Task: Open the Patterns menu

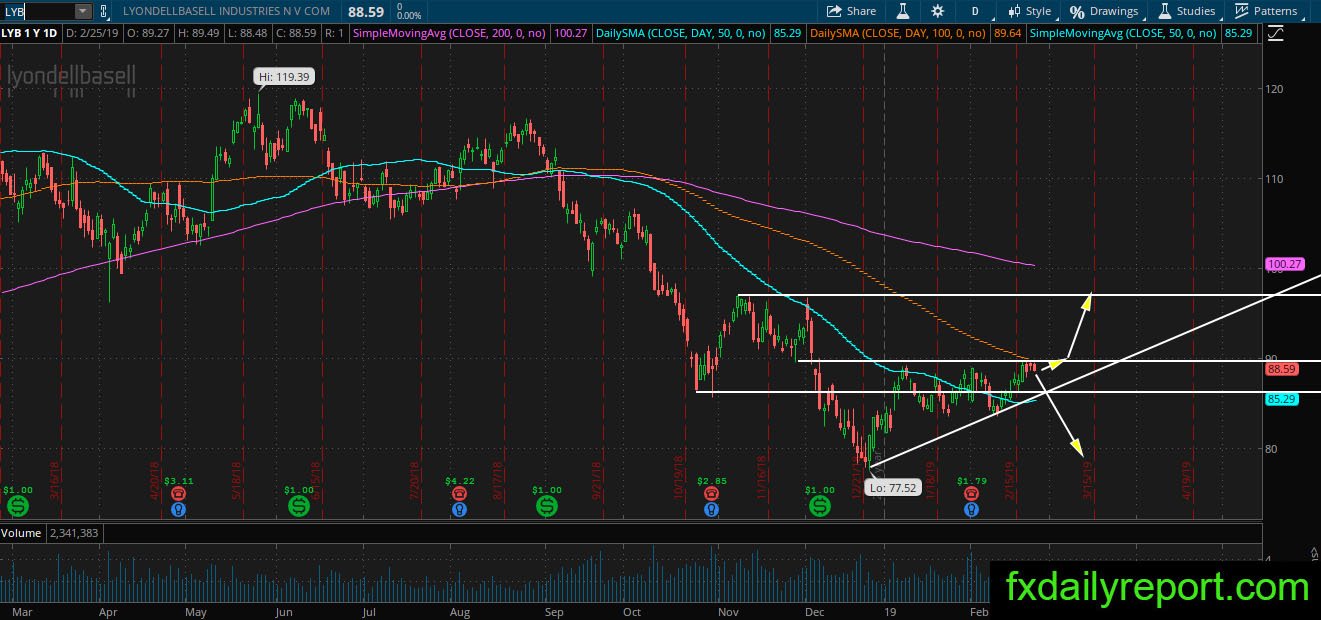Action: [1266, 11]
